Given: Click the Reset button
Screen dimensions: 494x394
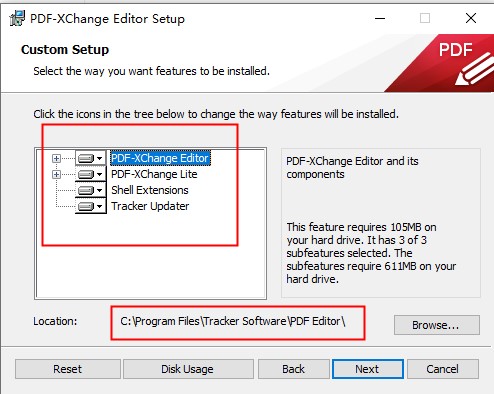Looking at the screenshot, I should coord(68,369).
